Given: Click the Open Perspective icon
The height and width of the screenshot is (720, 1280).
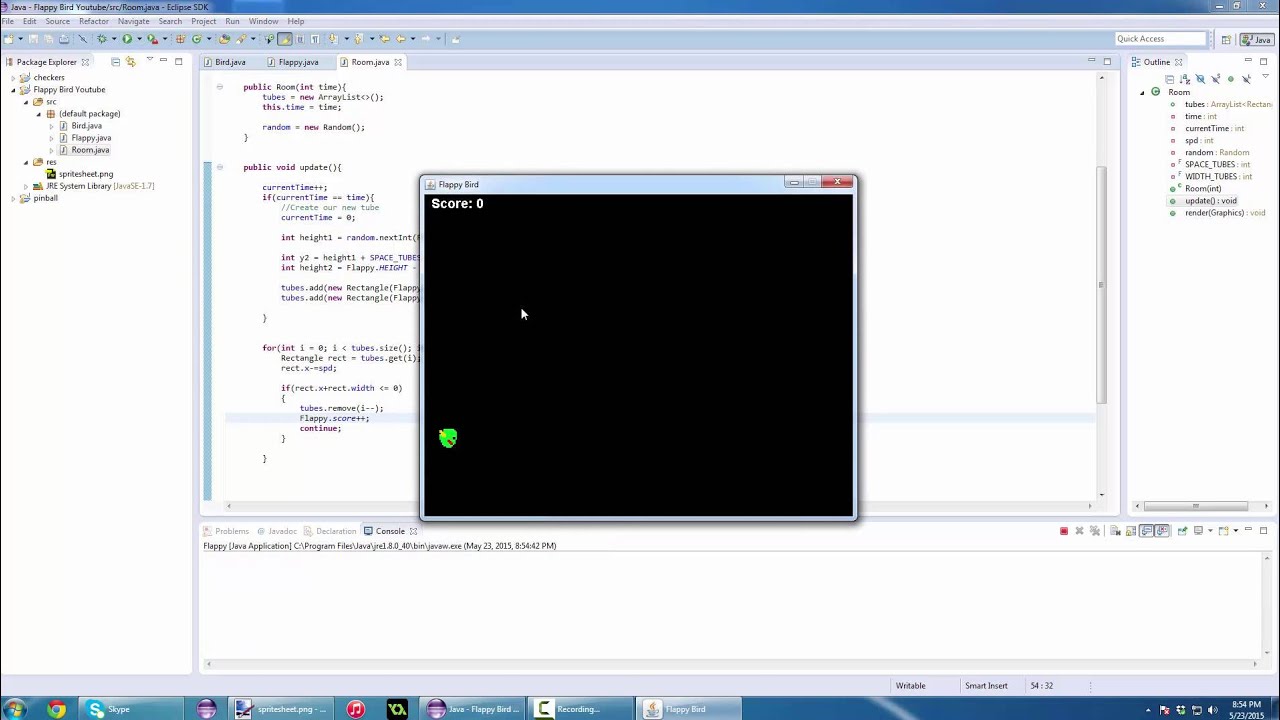Looking at the screenshot, I should tap(1226, 39).
